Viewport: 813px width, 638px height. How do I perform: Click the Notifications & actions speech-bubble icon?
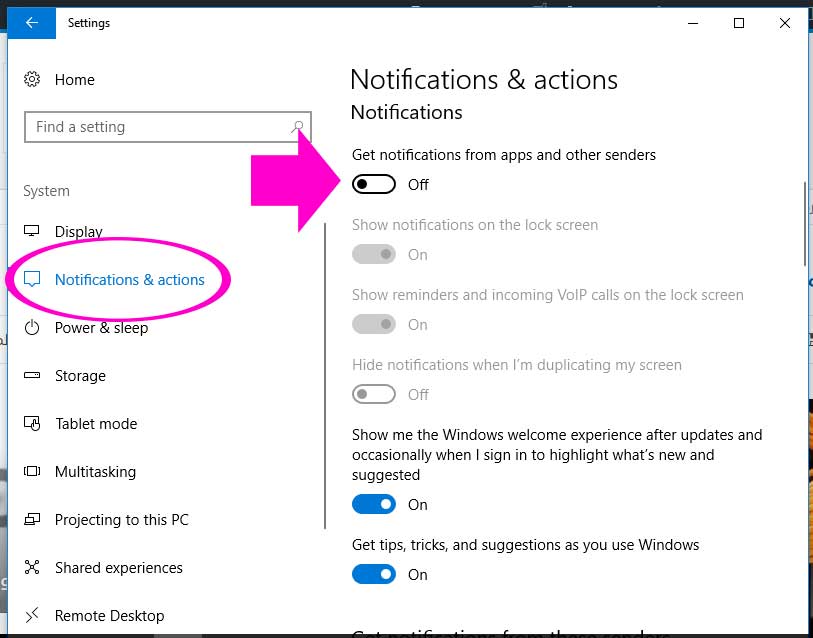(32, 280)
